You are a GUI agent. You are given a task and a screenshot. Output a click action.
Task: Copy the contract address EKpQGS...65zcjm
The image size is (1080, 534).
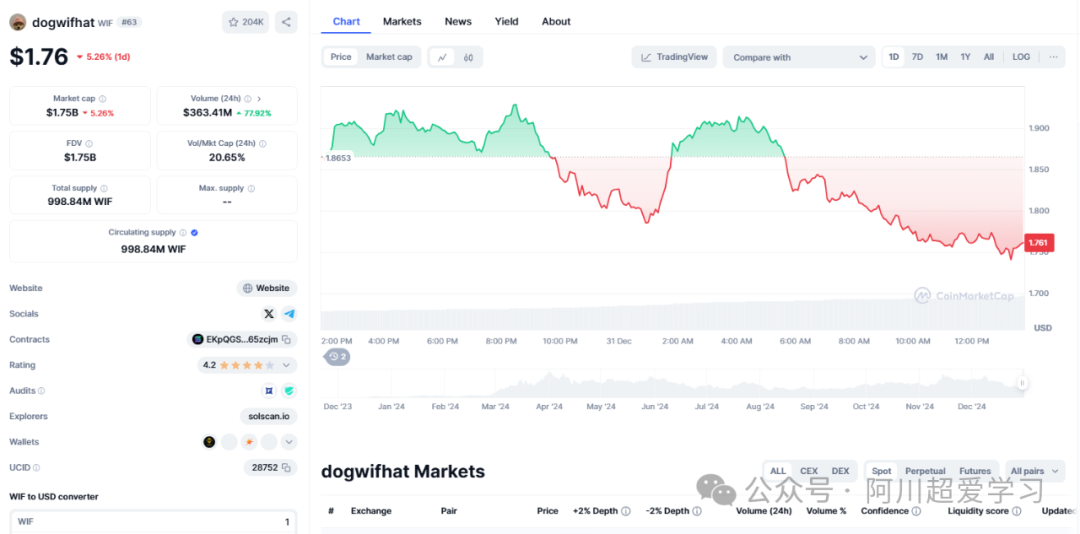click(x=286, y=340)
